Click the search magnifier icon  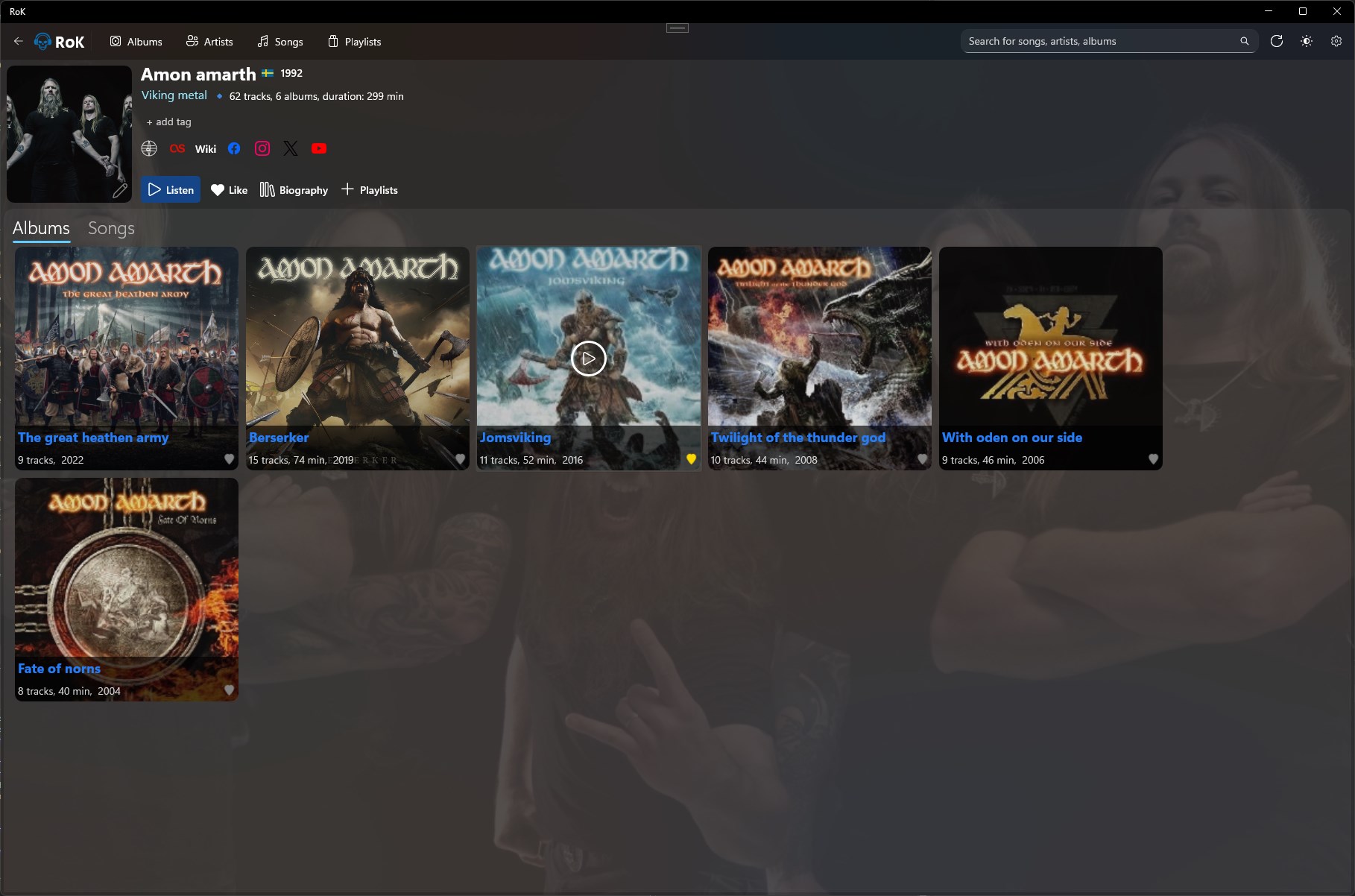(1244, 42)
